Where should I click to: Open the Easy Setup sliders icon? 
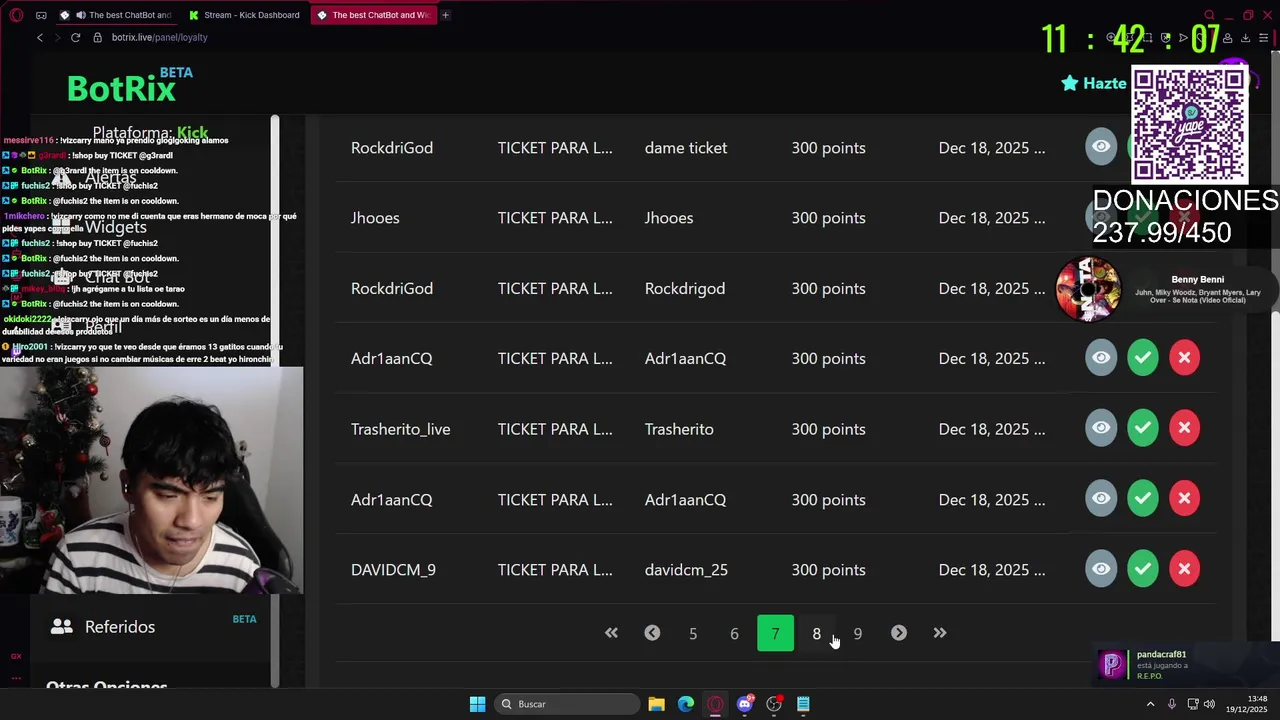1263,38
